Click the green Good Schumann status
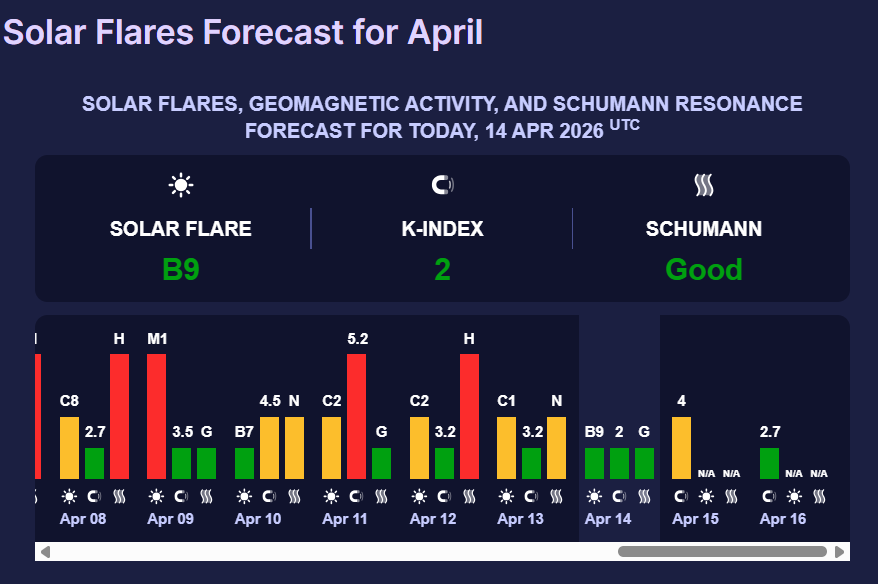 pos(704,269)
